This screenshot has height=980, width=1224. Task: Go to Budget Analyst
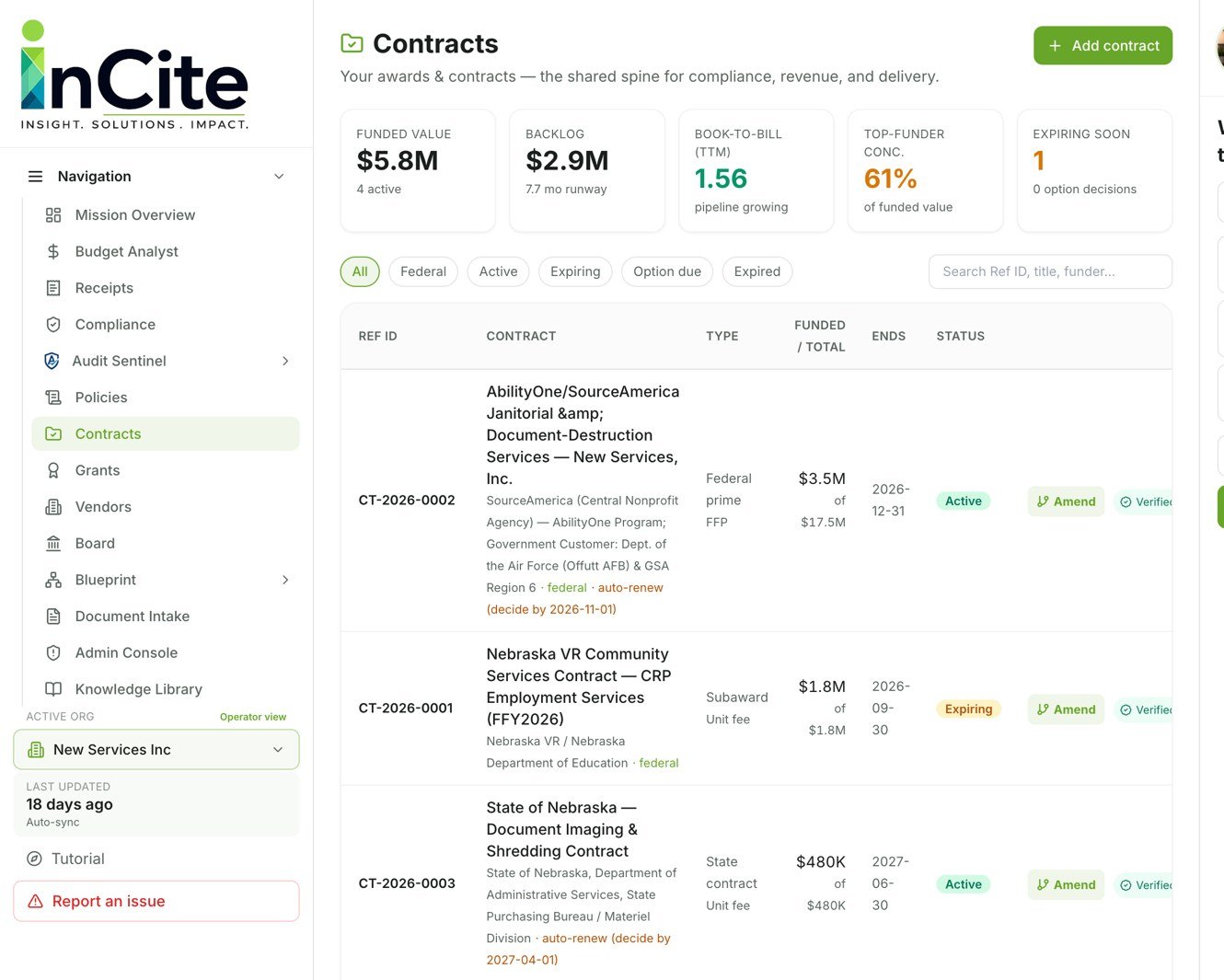166,251
